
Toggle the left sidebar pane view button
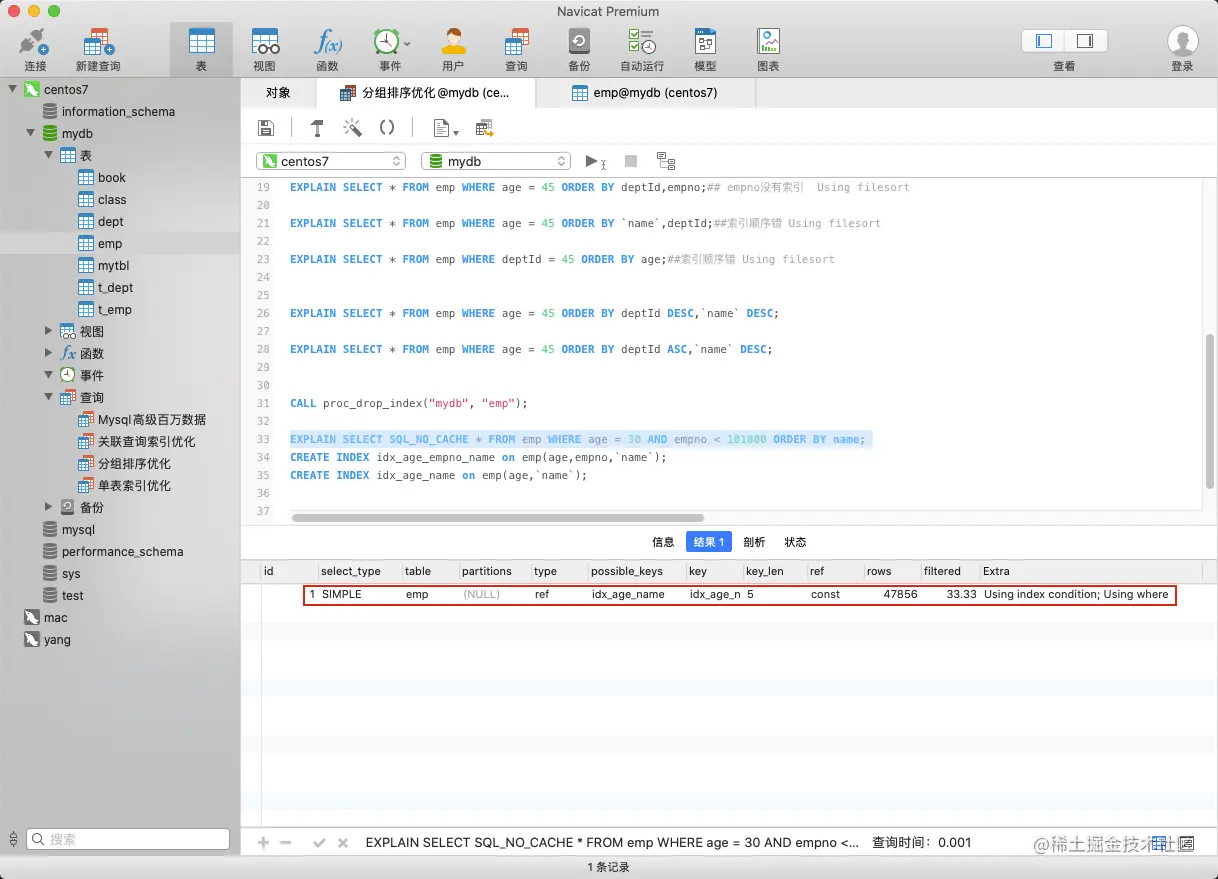(1044, 41)
